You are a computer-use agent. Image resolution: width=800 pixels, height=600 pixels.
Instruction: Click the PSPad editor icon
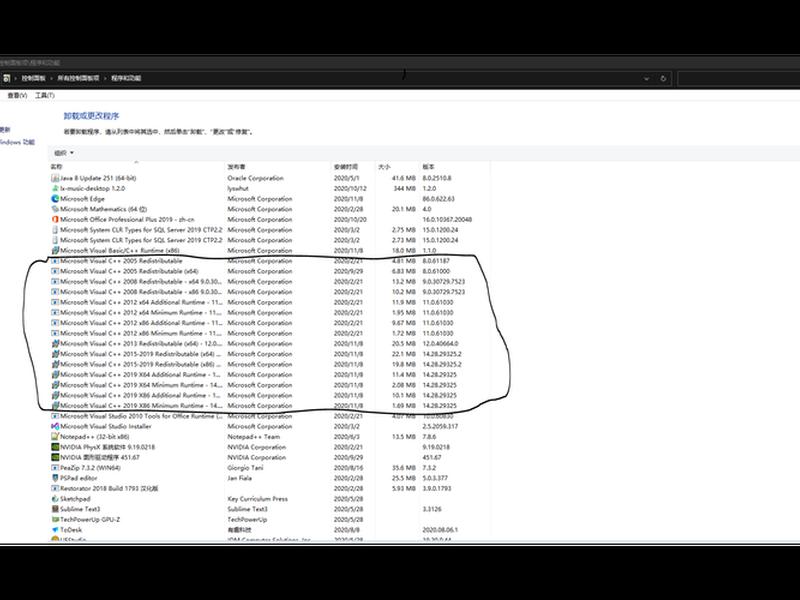(x=55, y=478)
